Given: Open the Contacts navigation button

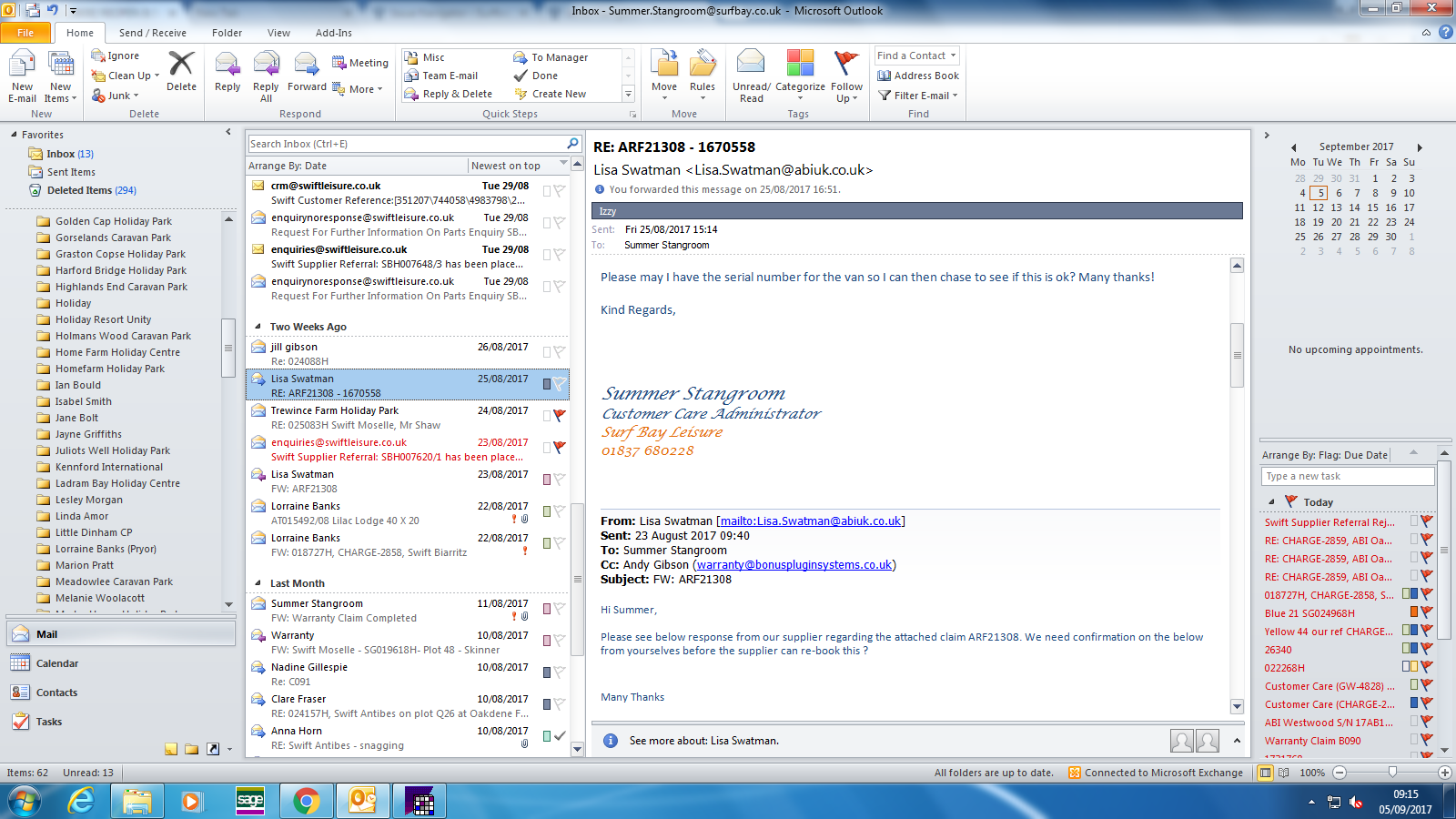Looking at the screenshot, I should (x=121, y=693).
